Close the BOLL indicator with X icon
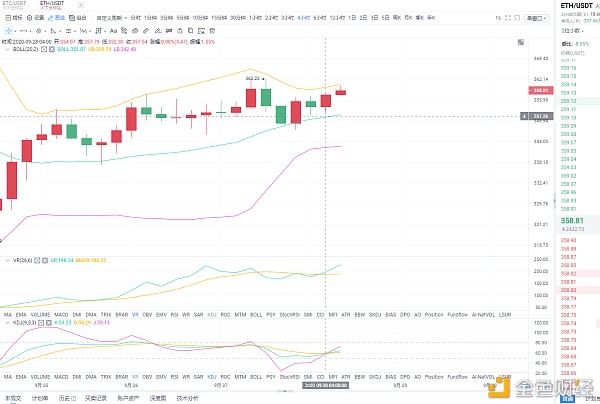 52,49
